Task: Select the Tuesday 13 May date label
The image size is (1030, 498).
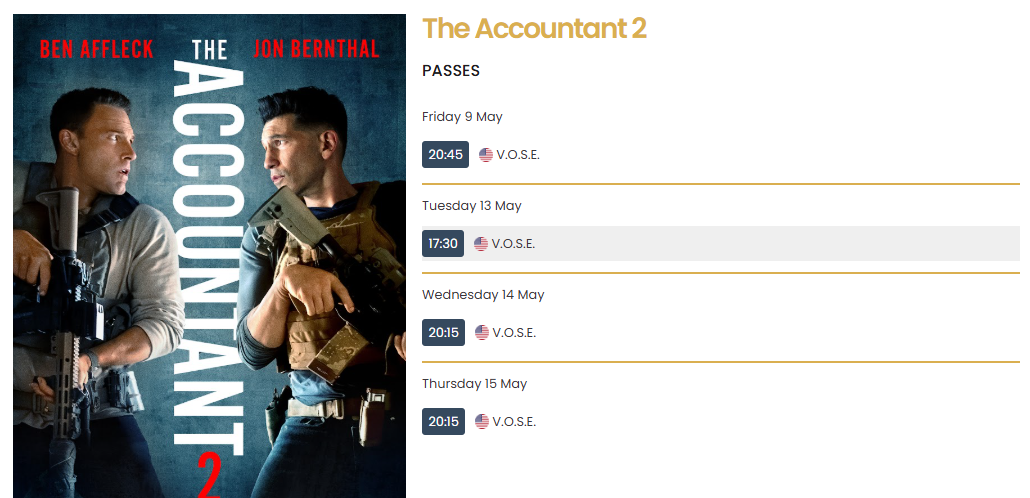Action: point(472,206)
